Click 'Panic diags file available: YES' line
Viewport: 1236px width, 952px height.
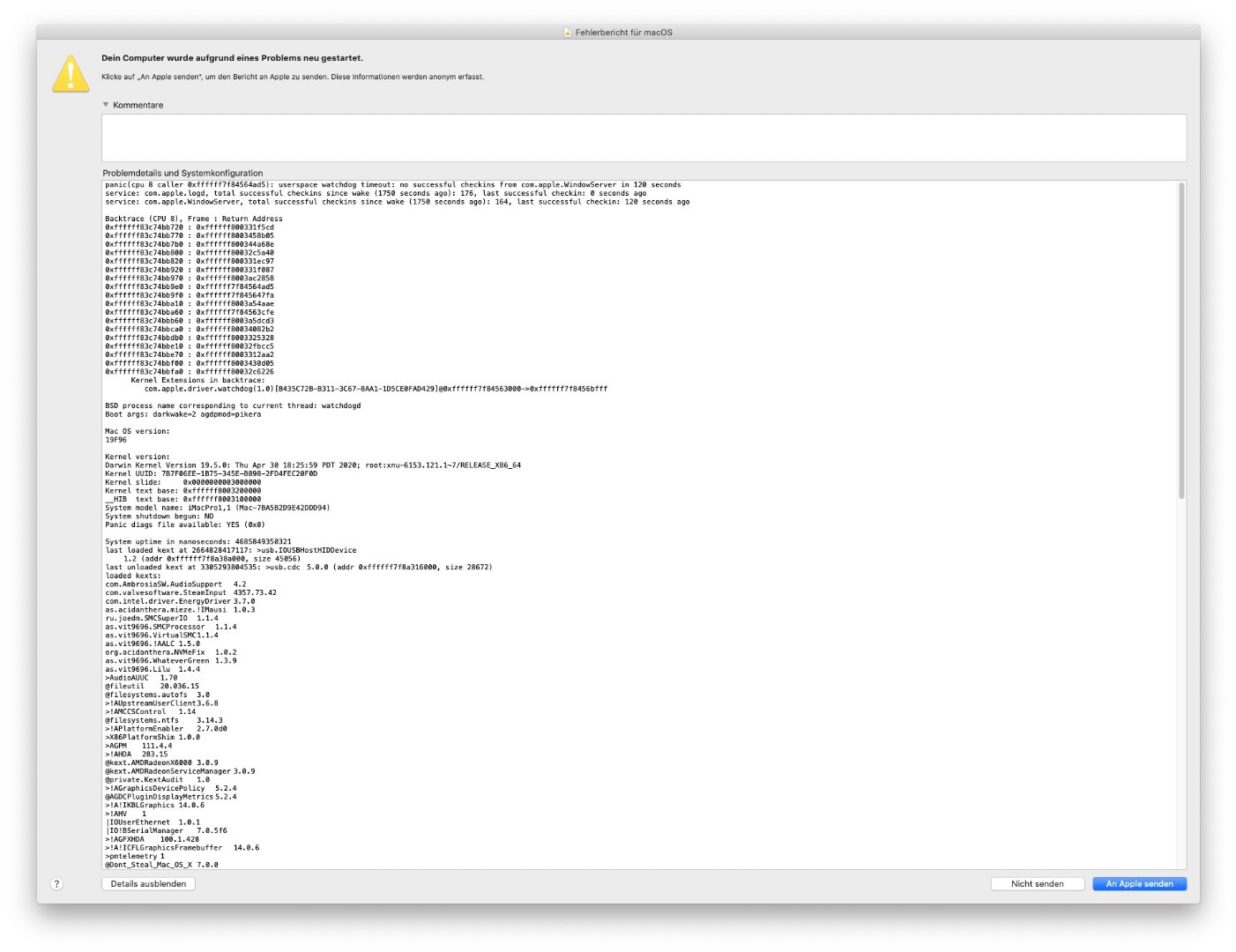(185, 524)
